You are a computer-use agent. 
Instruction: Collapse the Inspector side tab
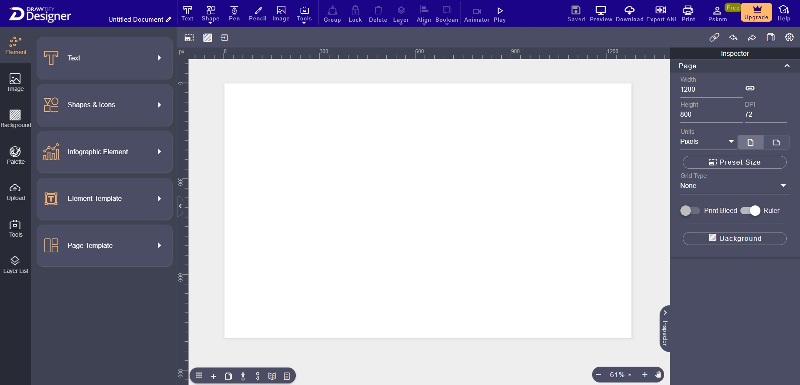click(x=665, y=328)
